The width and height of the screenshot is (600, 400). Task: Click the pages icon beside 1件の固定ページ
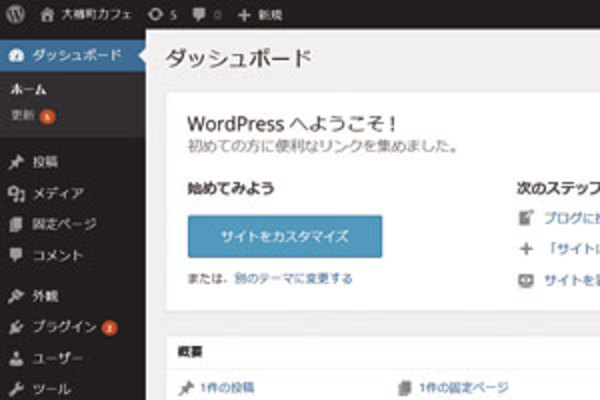coord(404,388)
